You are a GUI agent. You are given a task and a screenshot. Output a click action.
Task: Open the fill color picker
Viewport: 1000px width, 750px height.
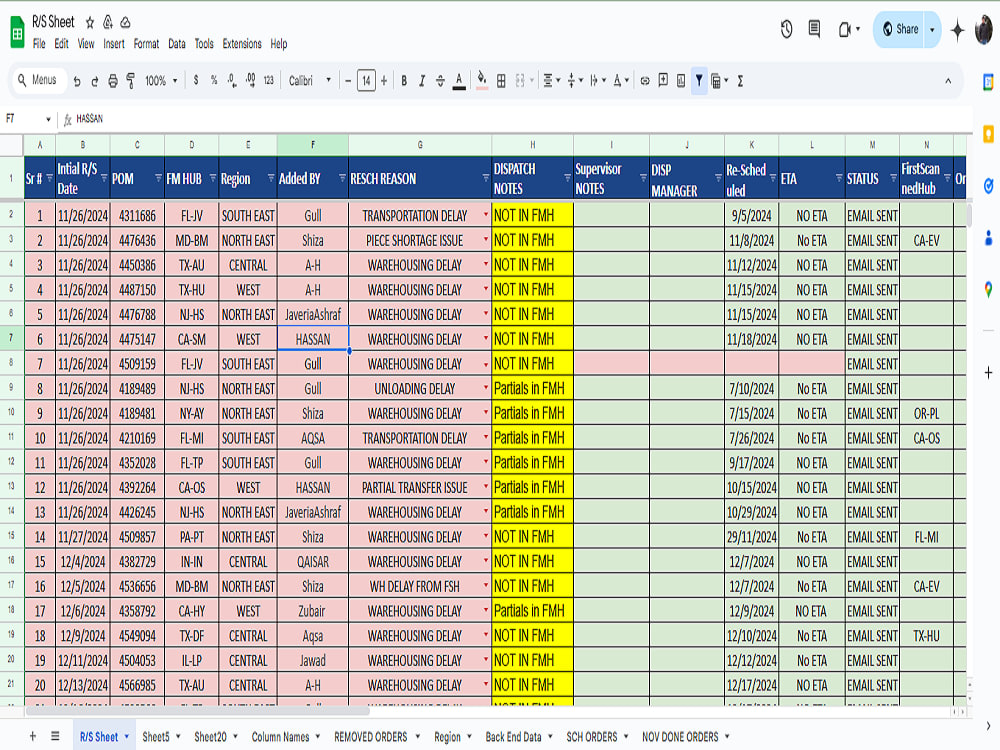tap(482, 80)
